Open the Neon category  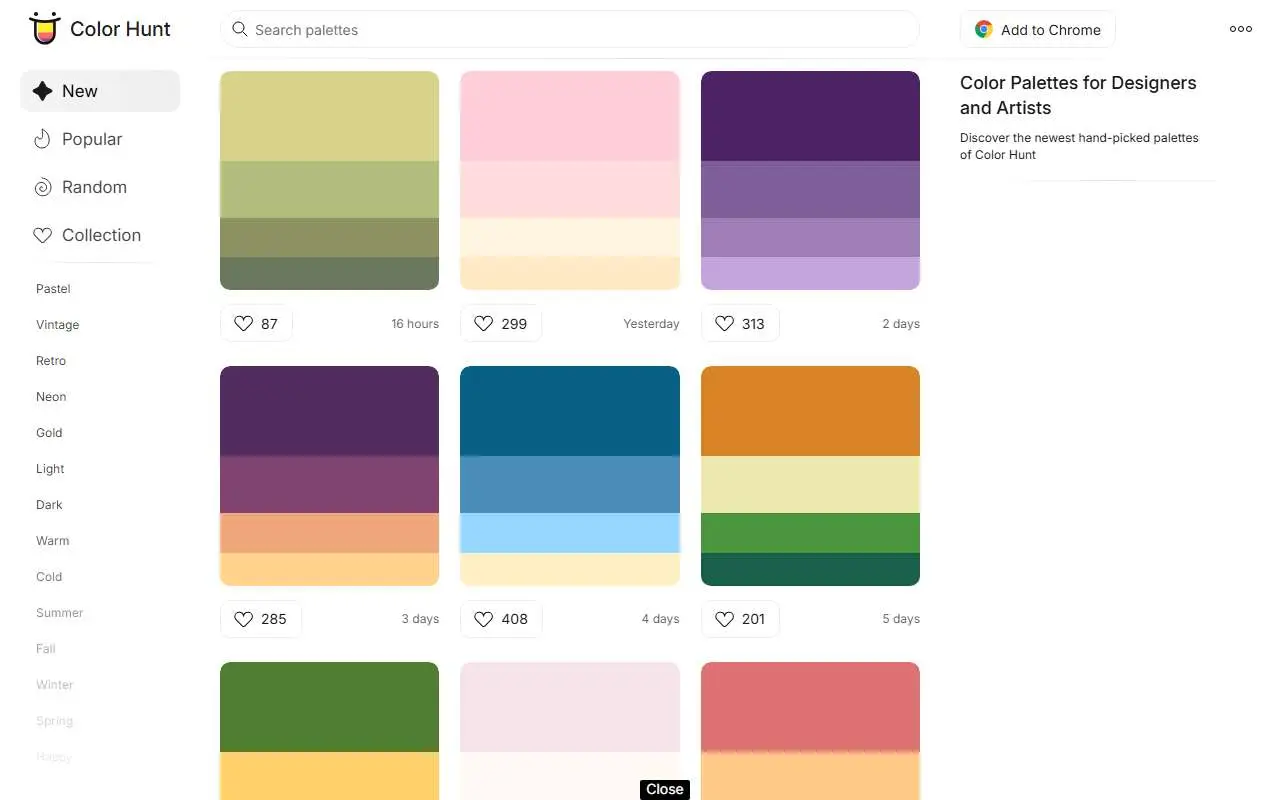[51, 397]
